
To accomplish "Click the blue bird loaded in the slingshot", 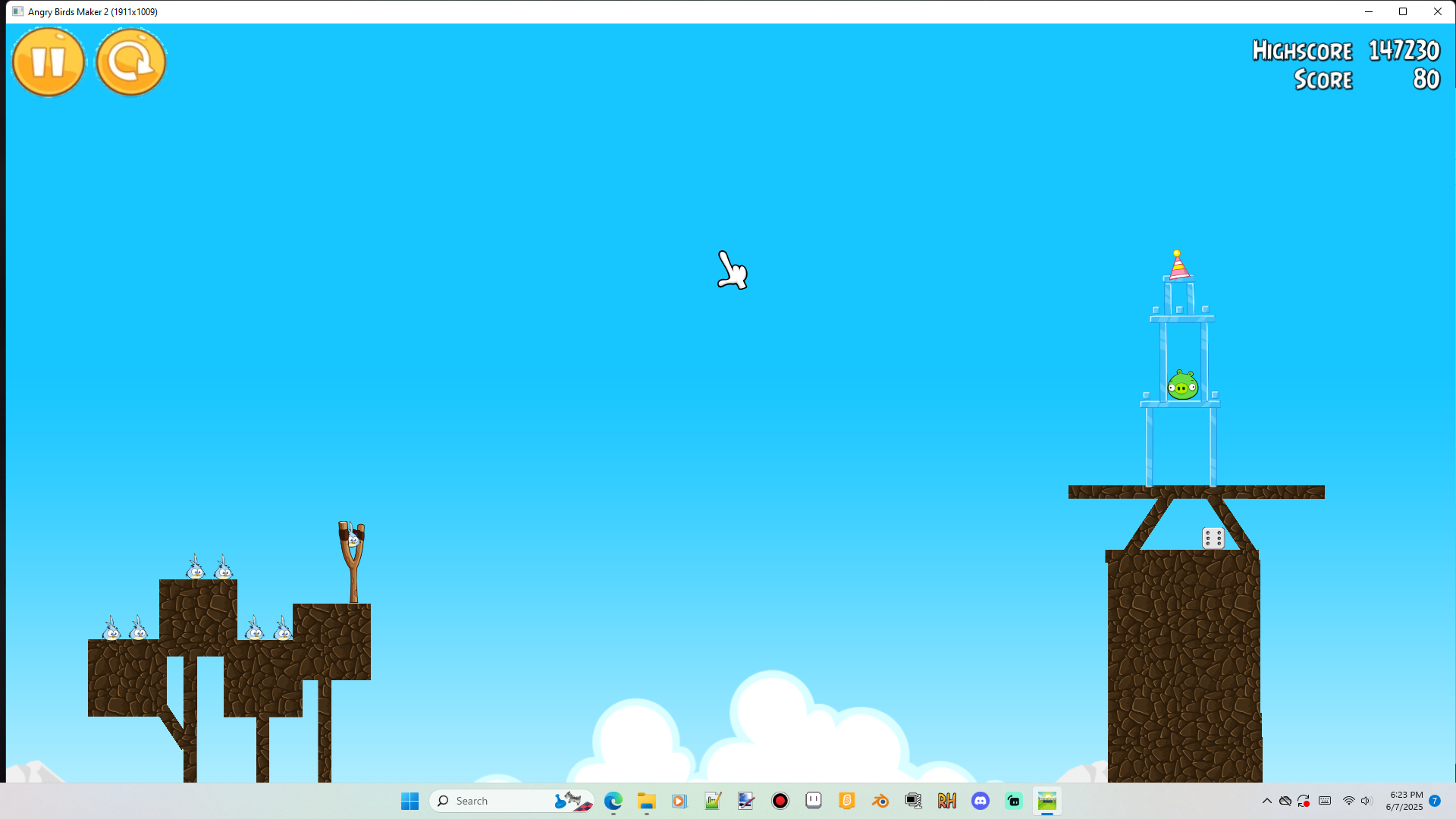I will pos(353,538).
